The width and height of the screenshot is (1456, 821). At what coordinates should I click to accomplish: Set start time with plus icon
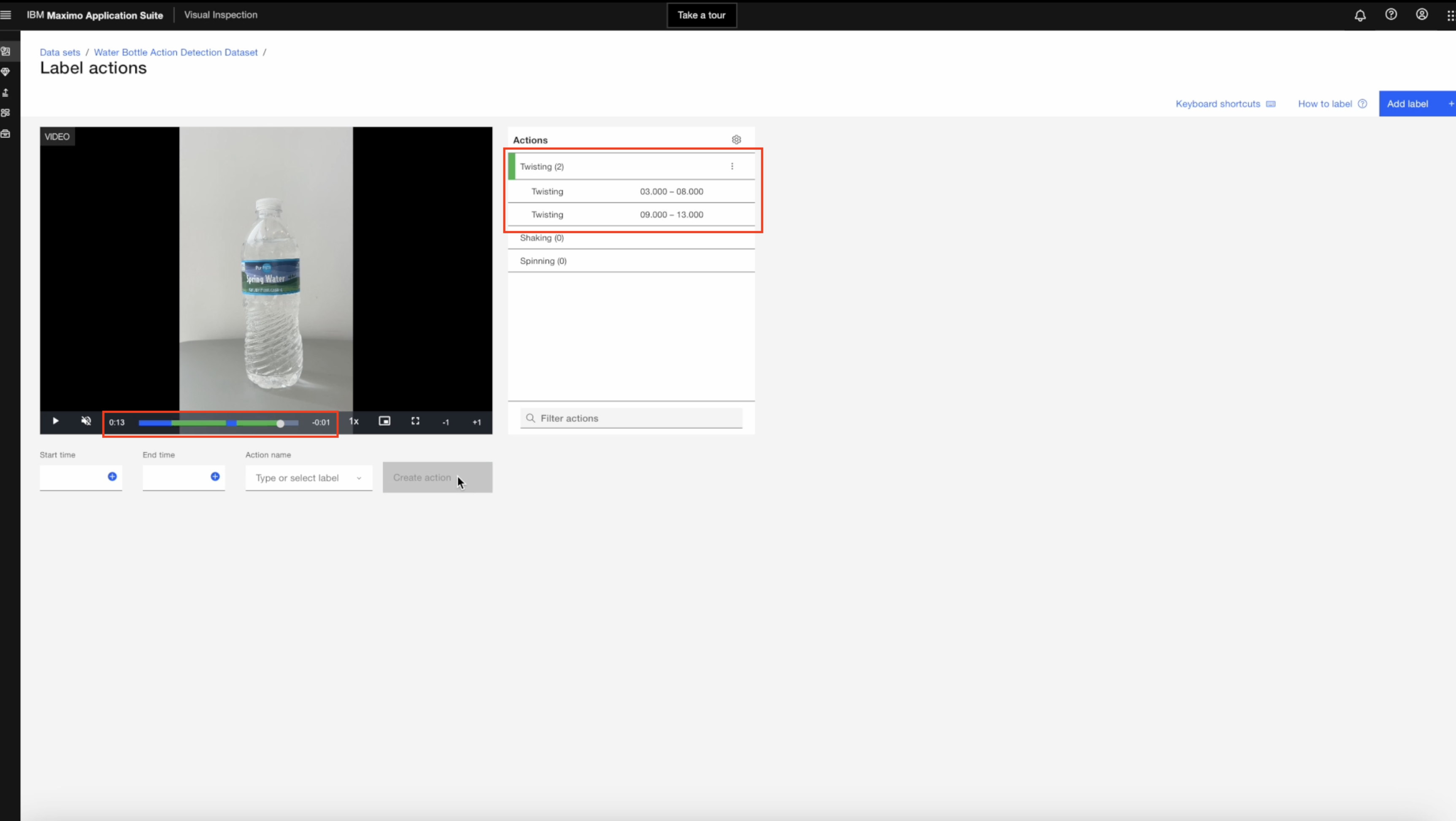[x=113, y=477]
